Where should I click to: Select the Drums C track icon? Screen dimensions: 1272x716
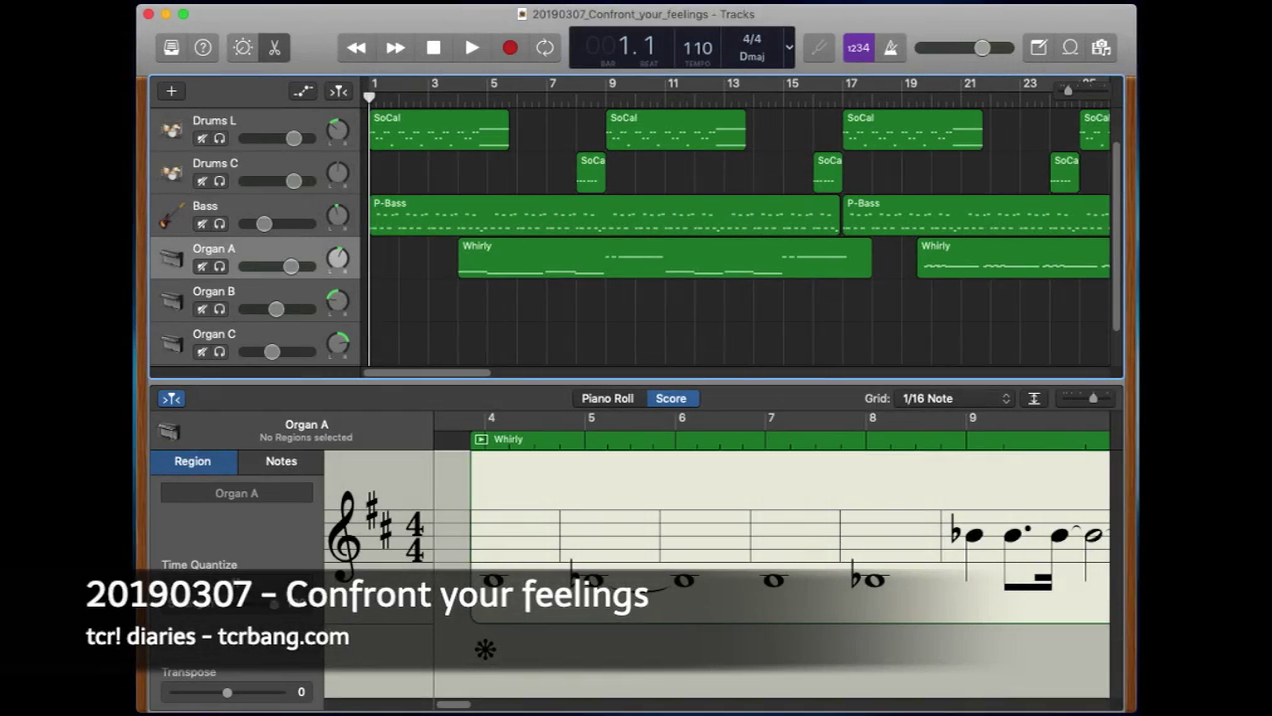coord(172,172)
